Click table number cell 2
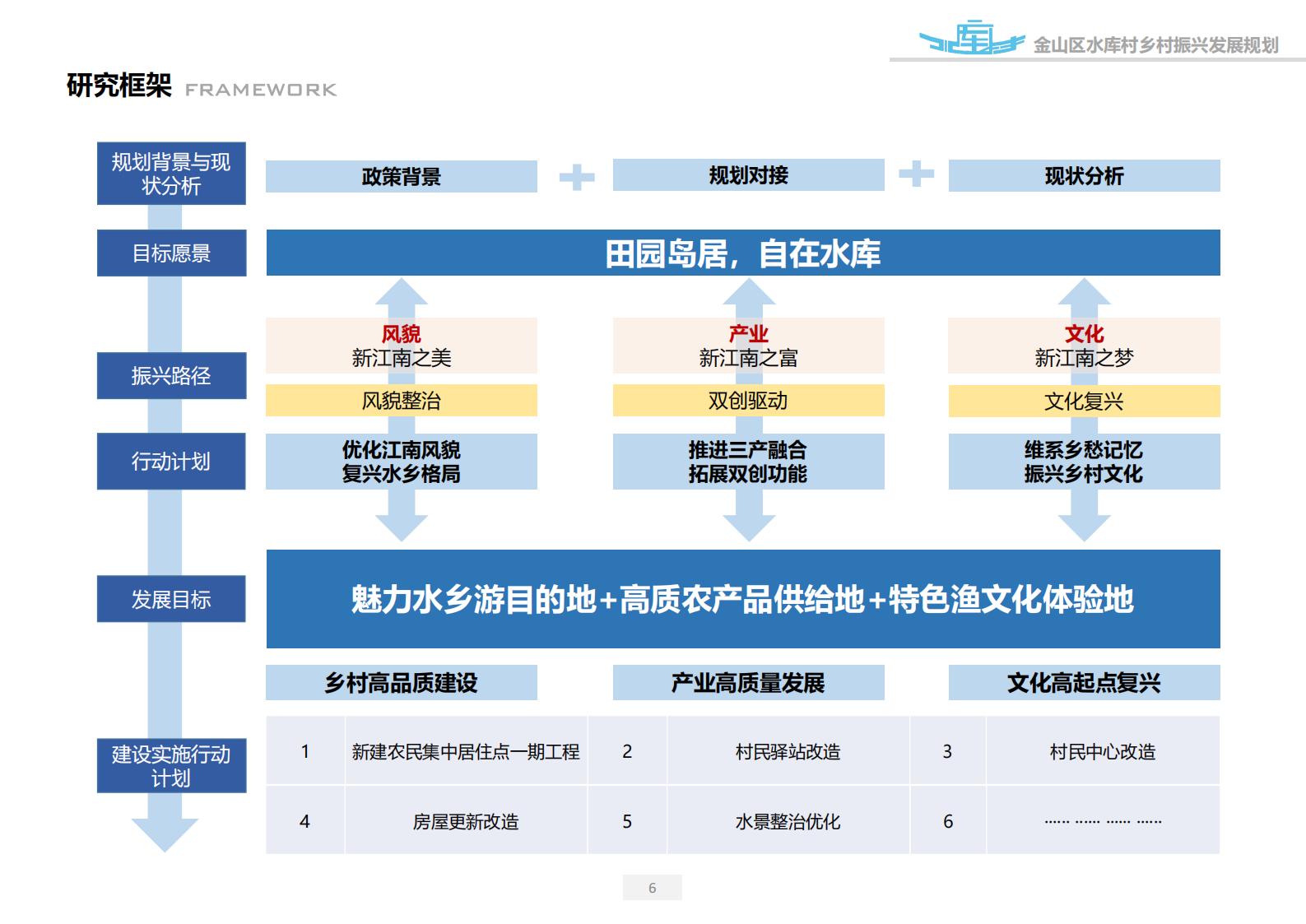Screen dimensions: 1306x924 627,750
